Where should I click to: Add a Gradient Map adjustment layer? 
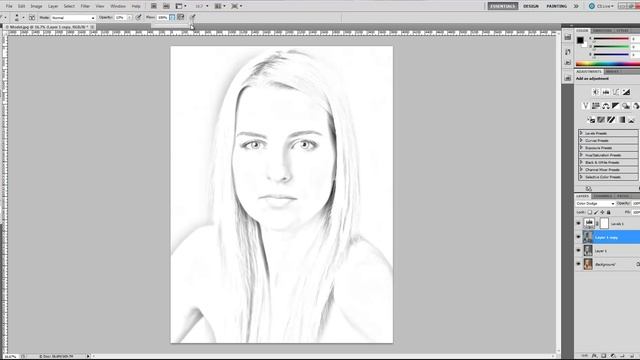621,120
